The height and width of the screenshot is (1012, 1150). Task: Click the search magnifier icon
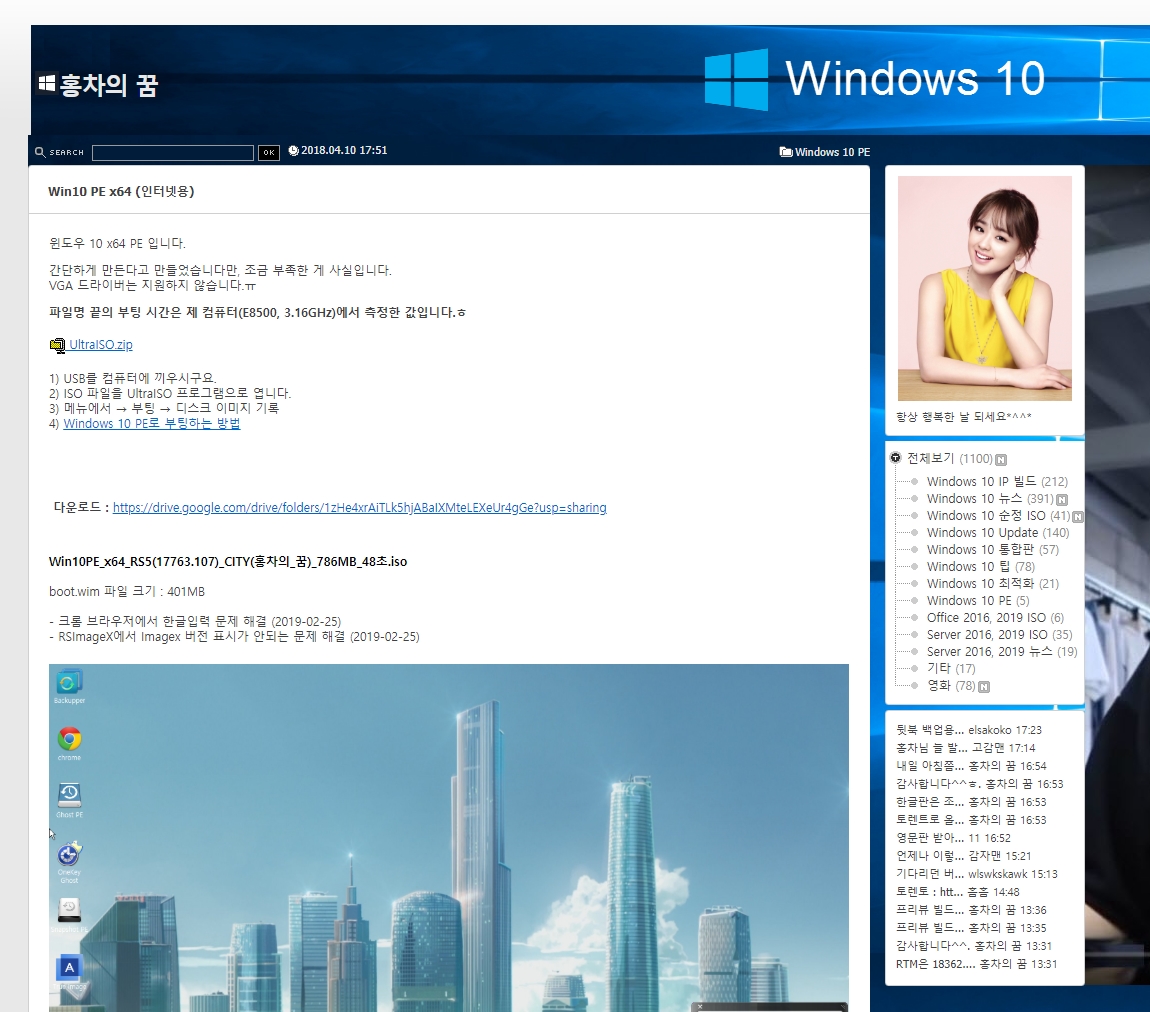tap(40, 152)
